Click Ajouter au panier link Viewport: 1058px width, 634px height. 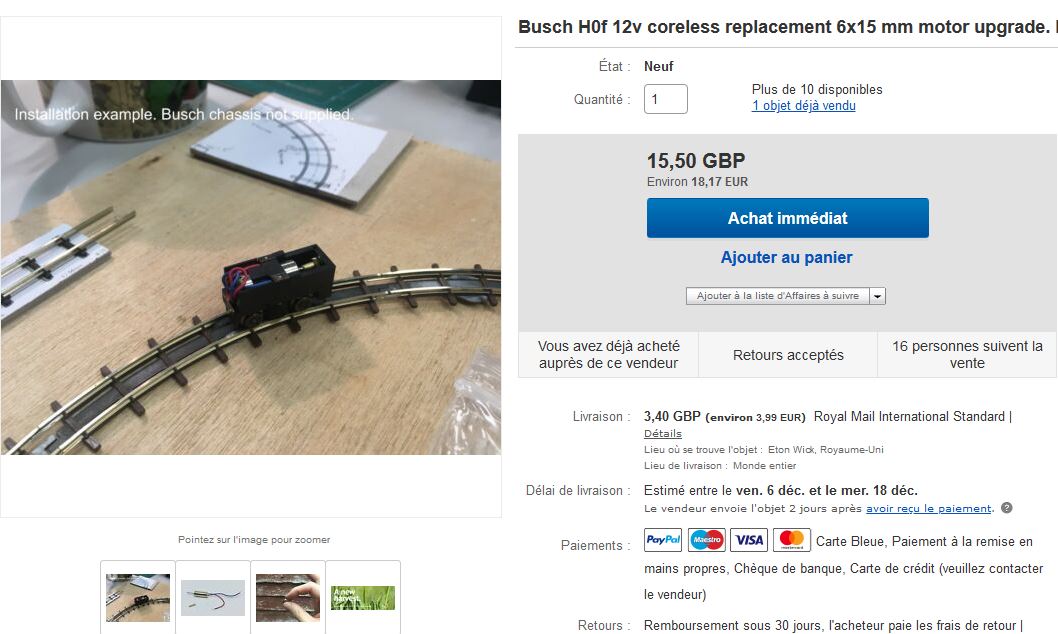pos(786,257)
